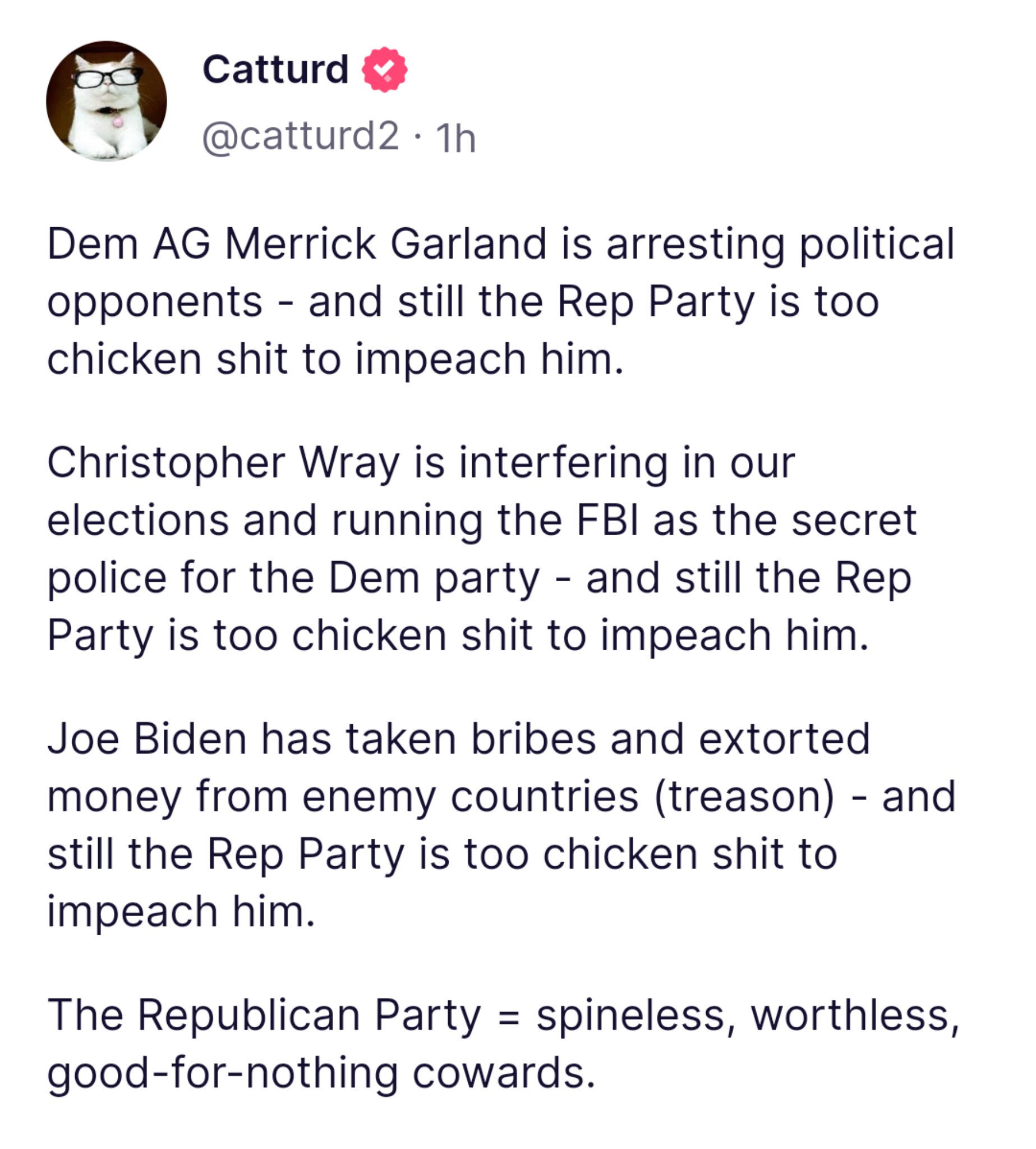Open the @catturd2 handle link
This screenshot has width=1036, height=1149.
pos(301,137)
